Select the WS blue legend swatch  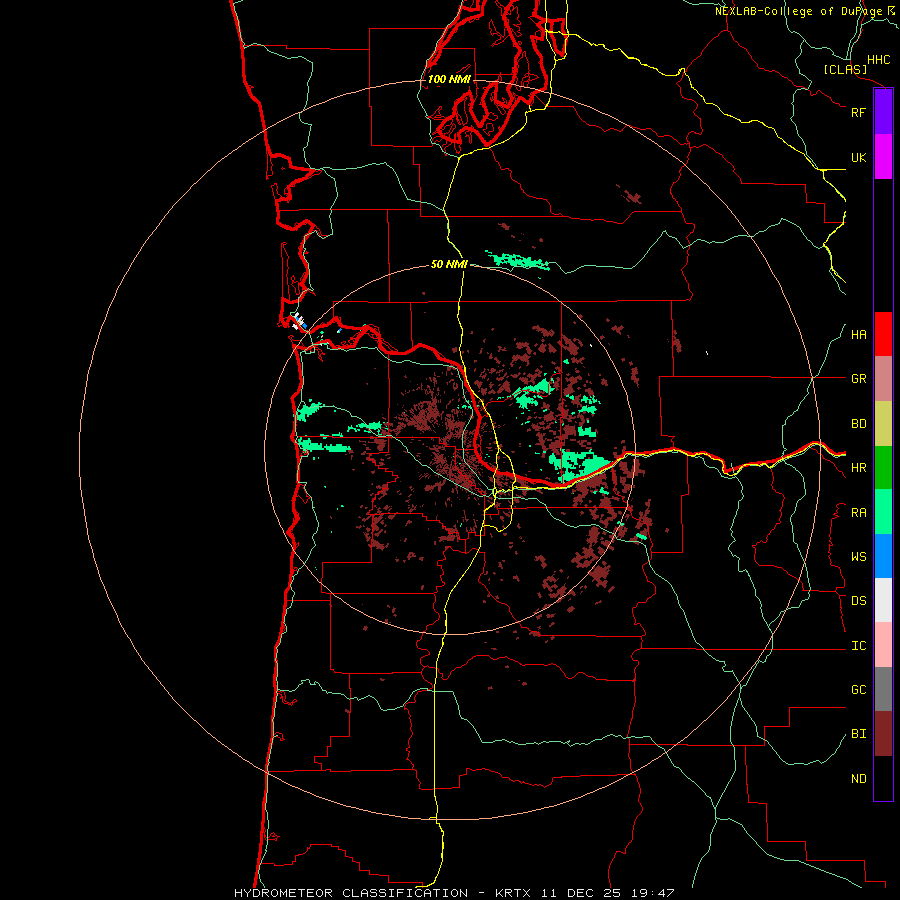click(x=883, y=556)
